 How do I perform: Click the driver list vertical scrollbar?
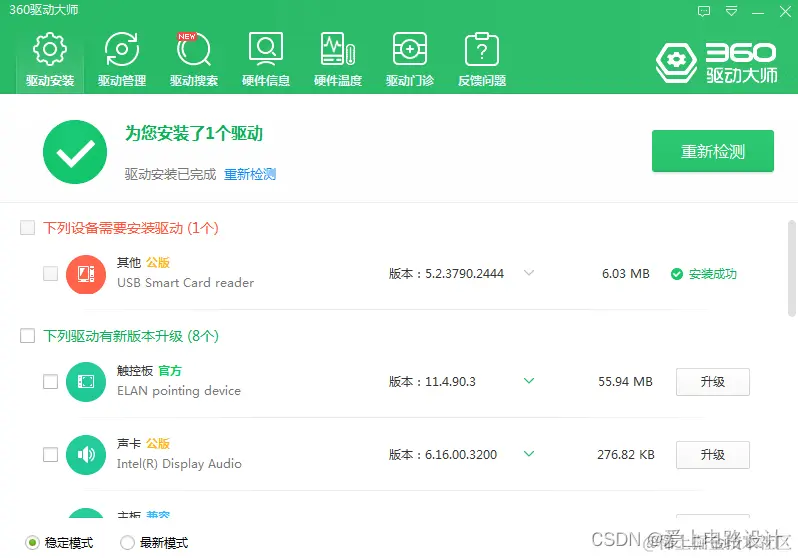coord(791,268)
